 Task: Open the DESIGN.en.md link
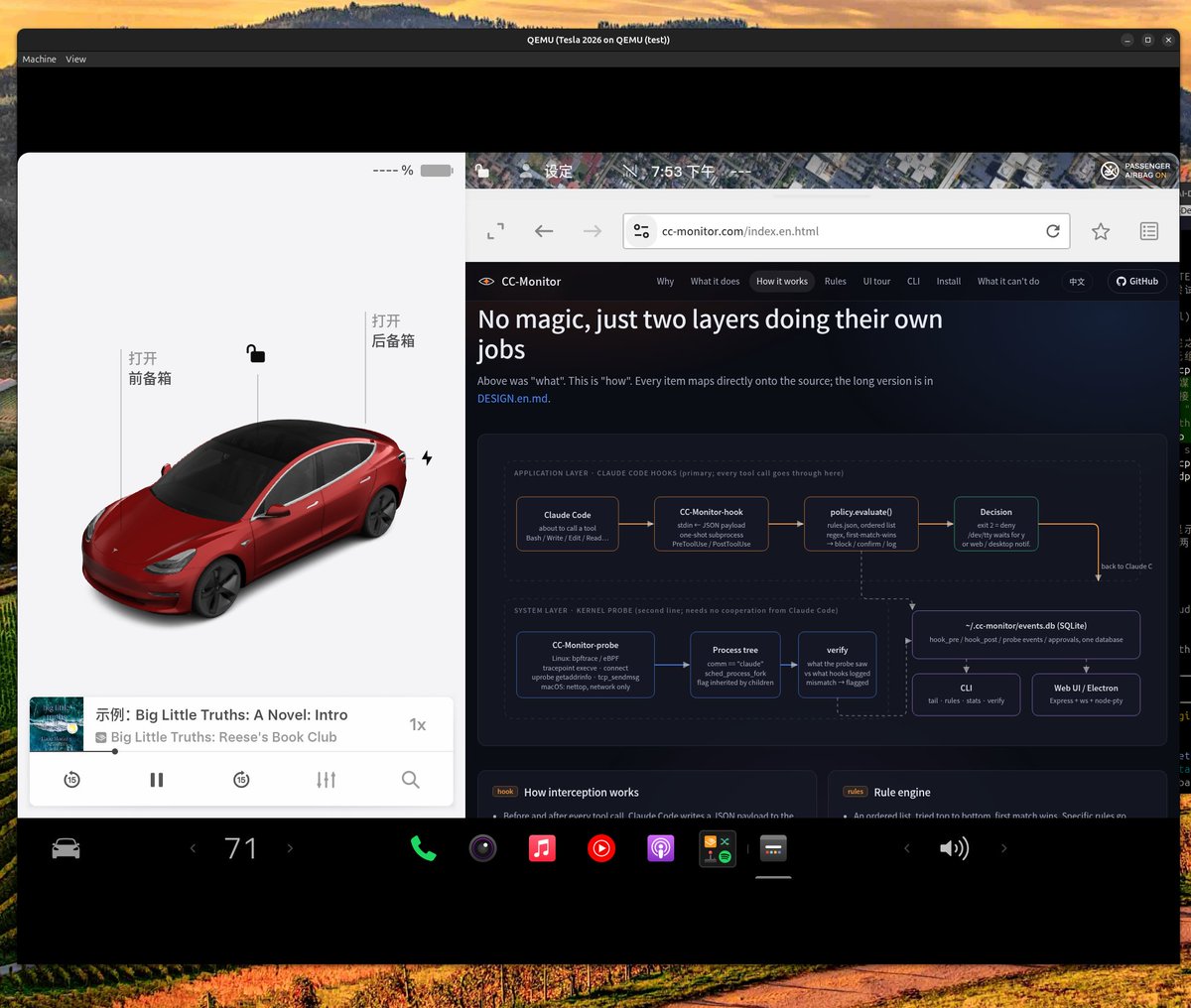tap(512, 399)
